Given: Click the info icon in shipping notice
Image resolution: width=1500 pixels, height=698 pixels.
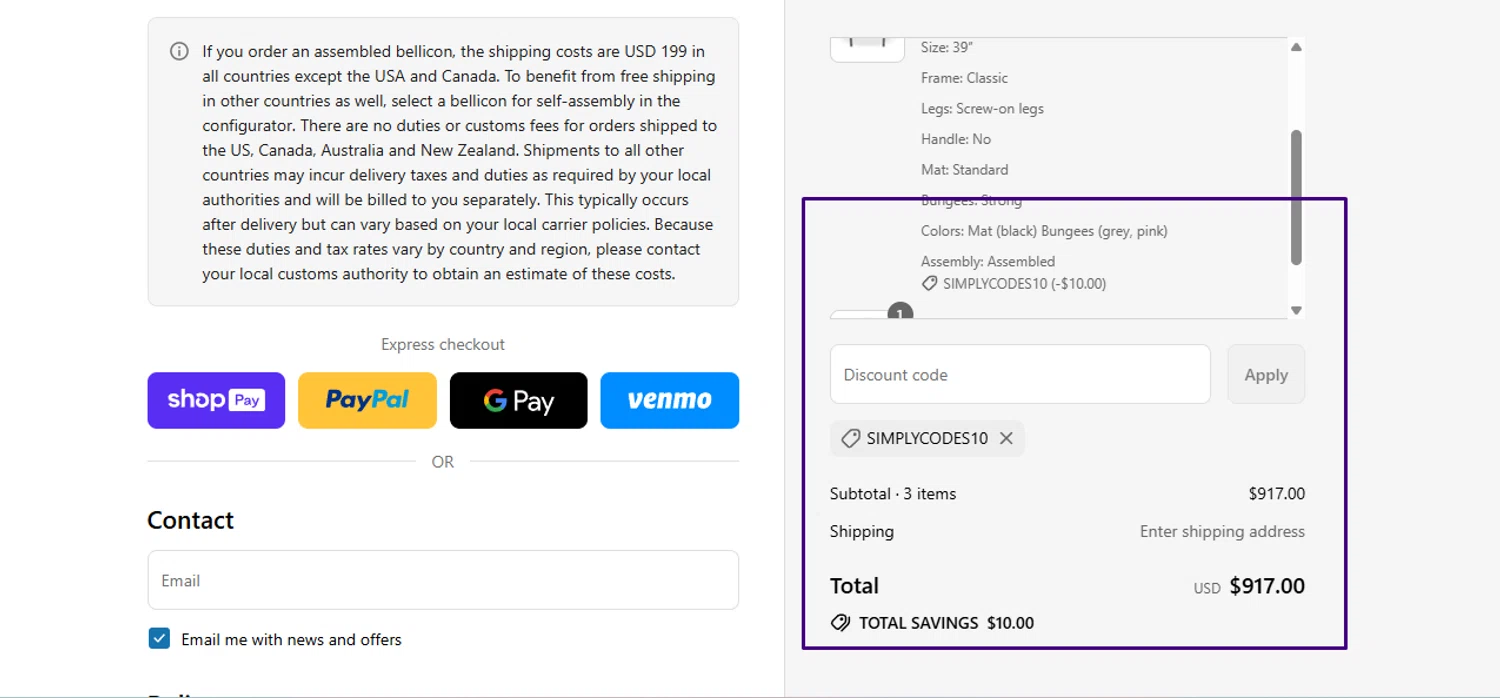Looking at the screenshot, I should tap(179, 51).
